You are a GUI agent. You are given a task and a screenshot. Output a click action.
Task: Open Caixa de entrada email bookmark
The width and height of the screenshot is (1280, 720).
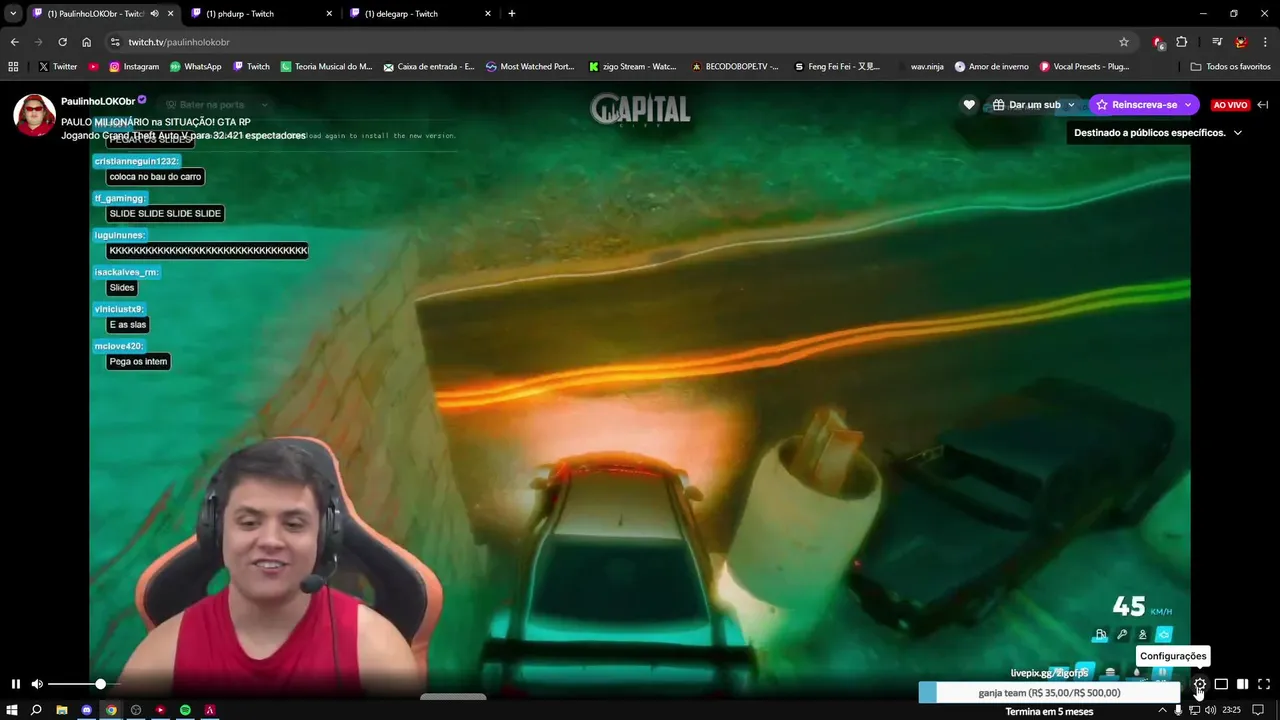pos(429,67)
